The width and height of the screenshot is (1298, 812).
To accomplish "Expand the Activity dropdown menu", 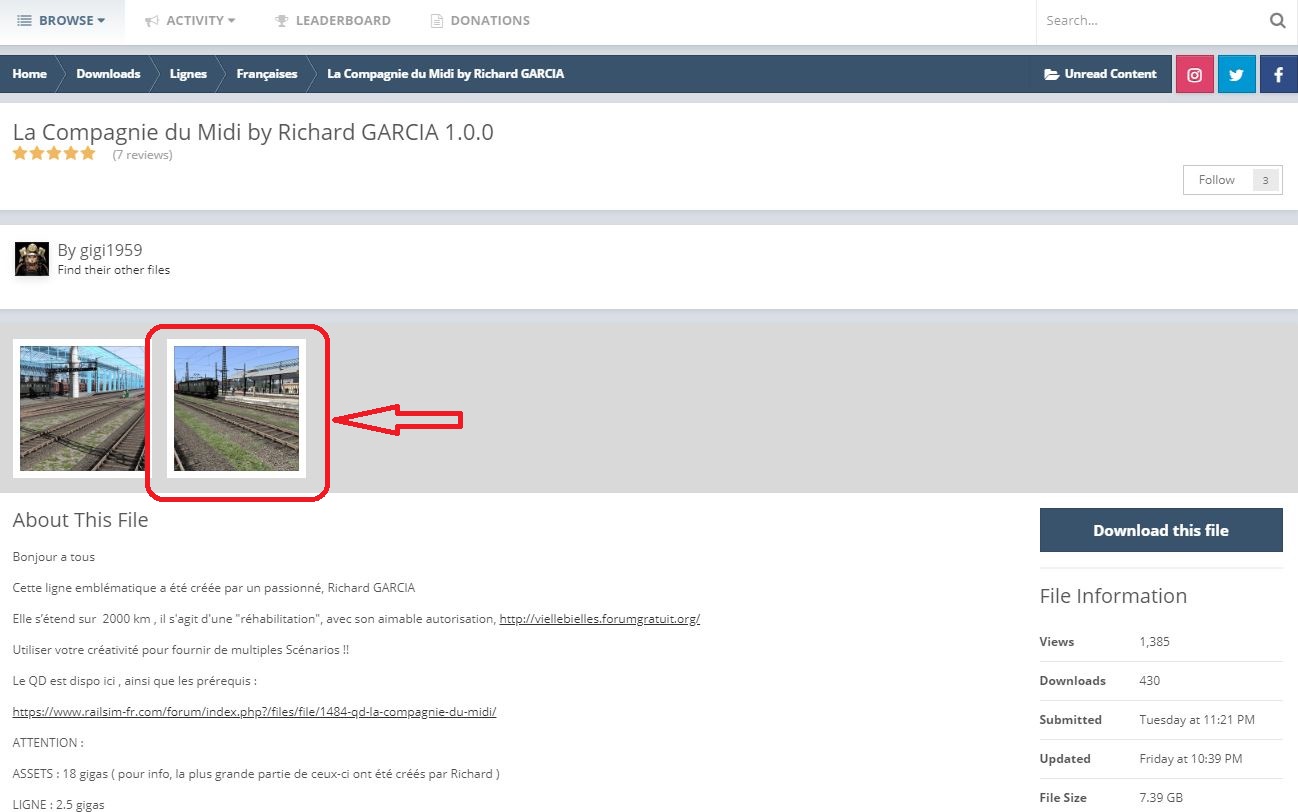I will tap(190, 20).
